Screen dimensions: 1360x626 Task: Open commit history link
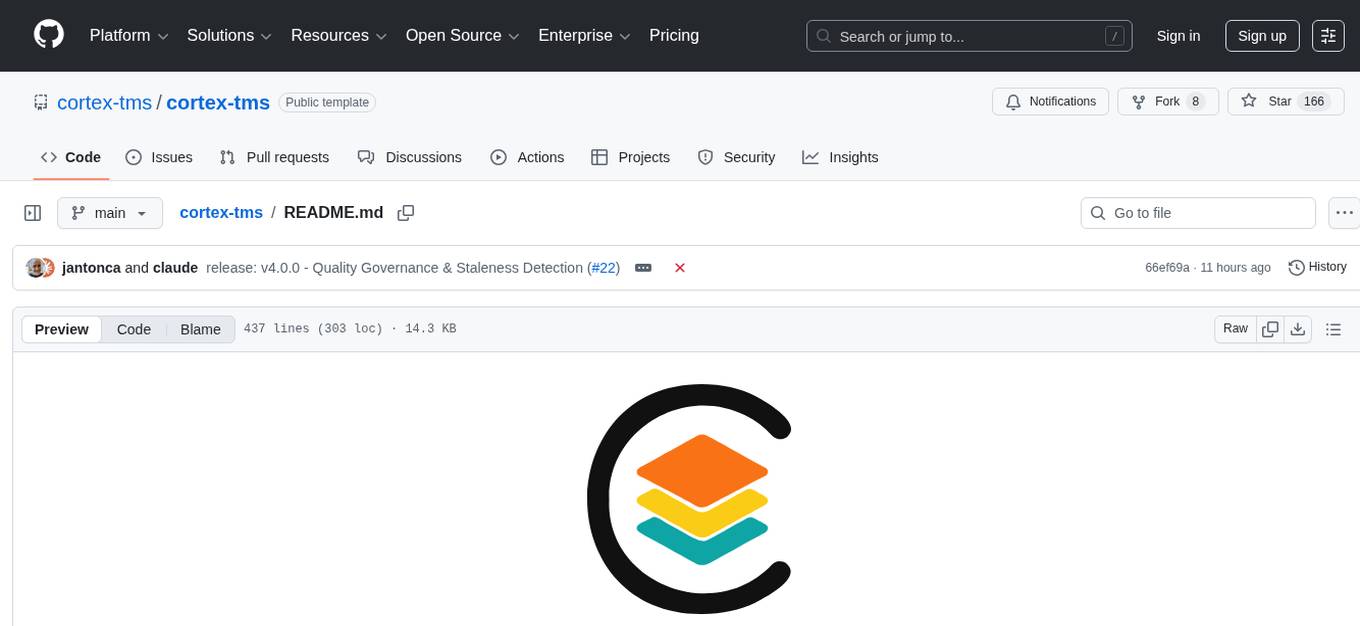(1317, 267)
